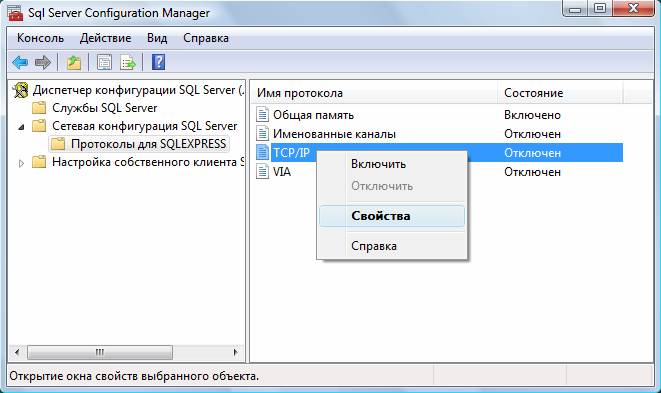Select Службы SQL Server tree item
Screen dimensions: 661x393
tap(105, 108)
